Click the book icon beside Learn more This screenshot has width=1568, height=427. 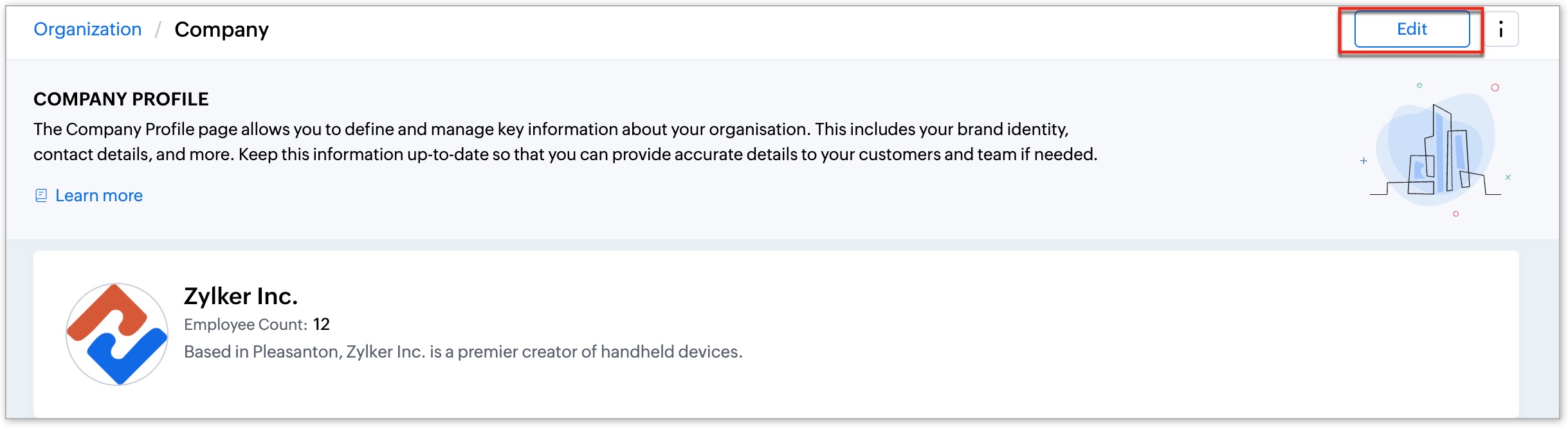41,195
